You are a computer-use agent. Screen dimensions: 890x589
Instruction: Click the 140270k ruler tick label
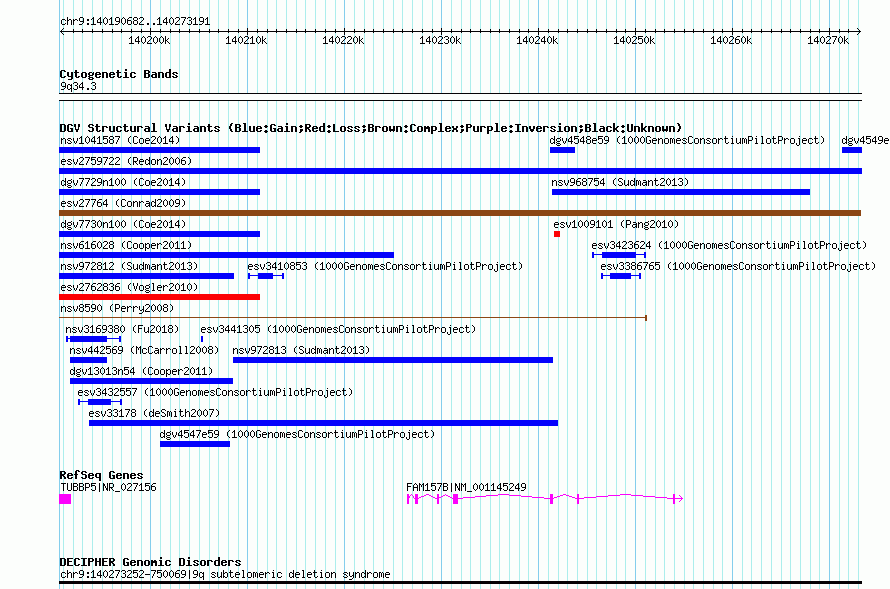828,40
